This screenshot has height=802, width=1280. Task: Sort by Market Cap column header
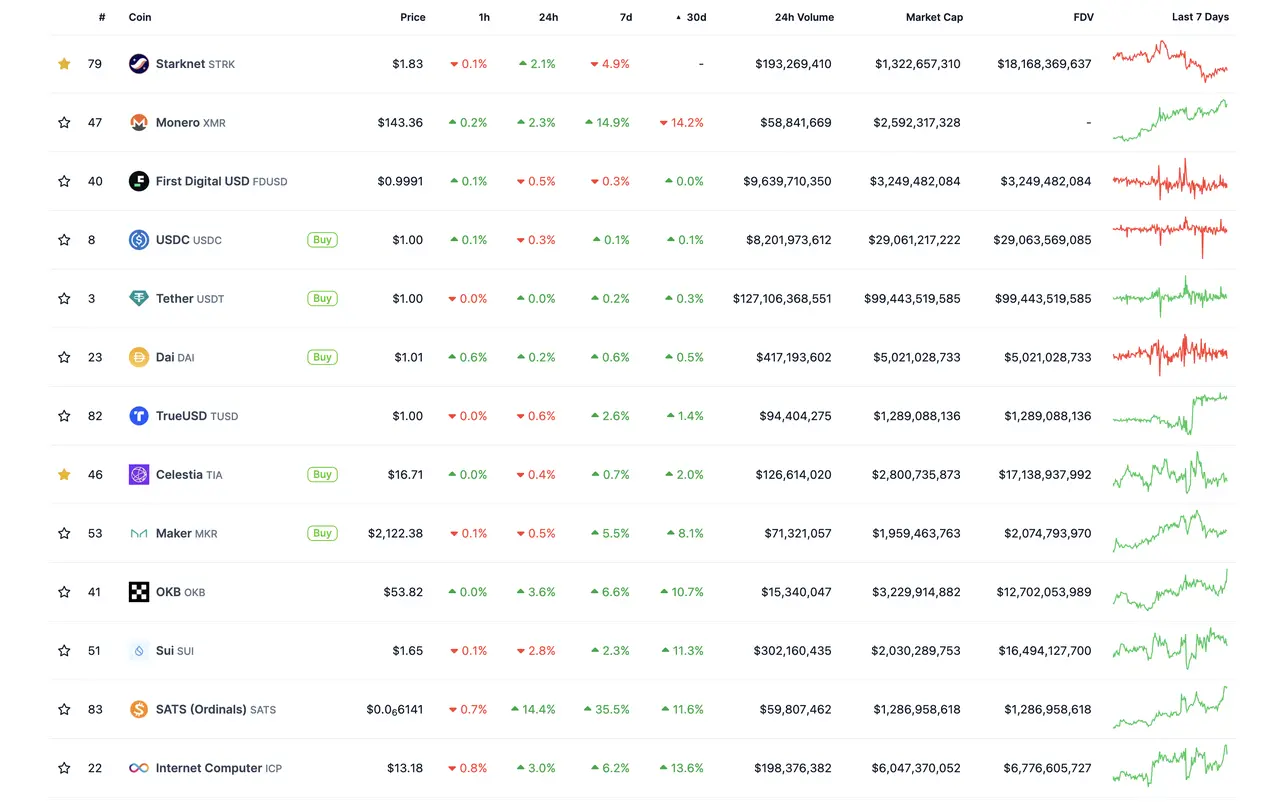point(934,17)
